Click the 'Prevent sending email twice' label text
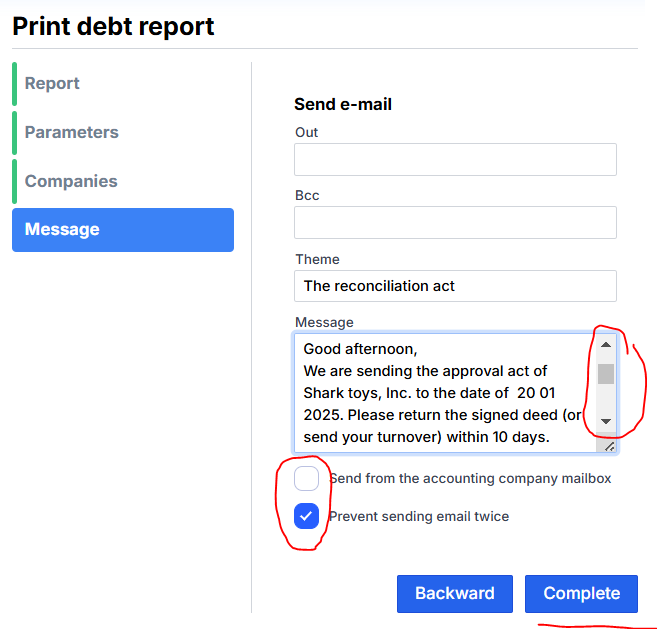The height and width of the screenshot is (629, 657). 419,517
